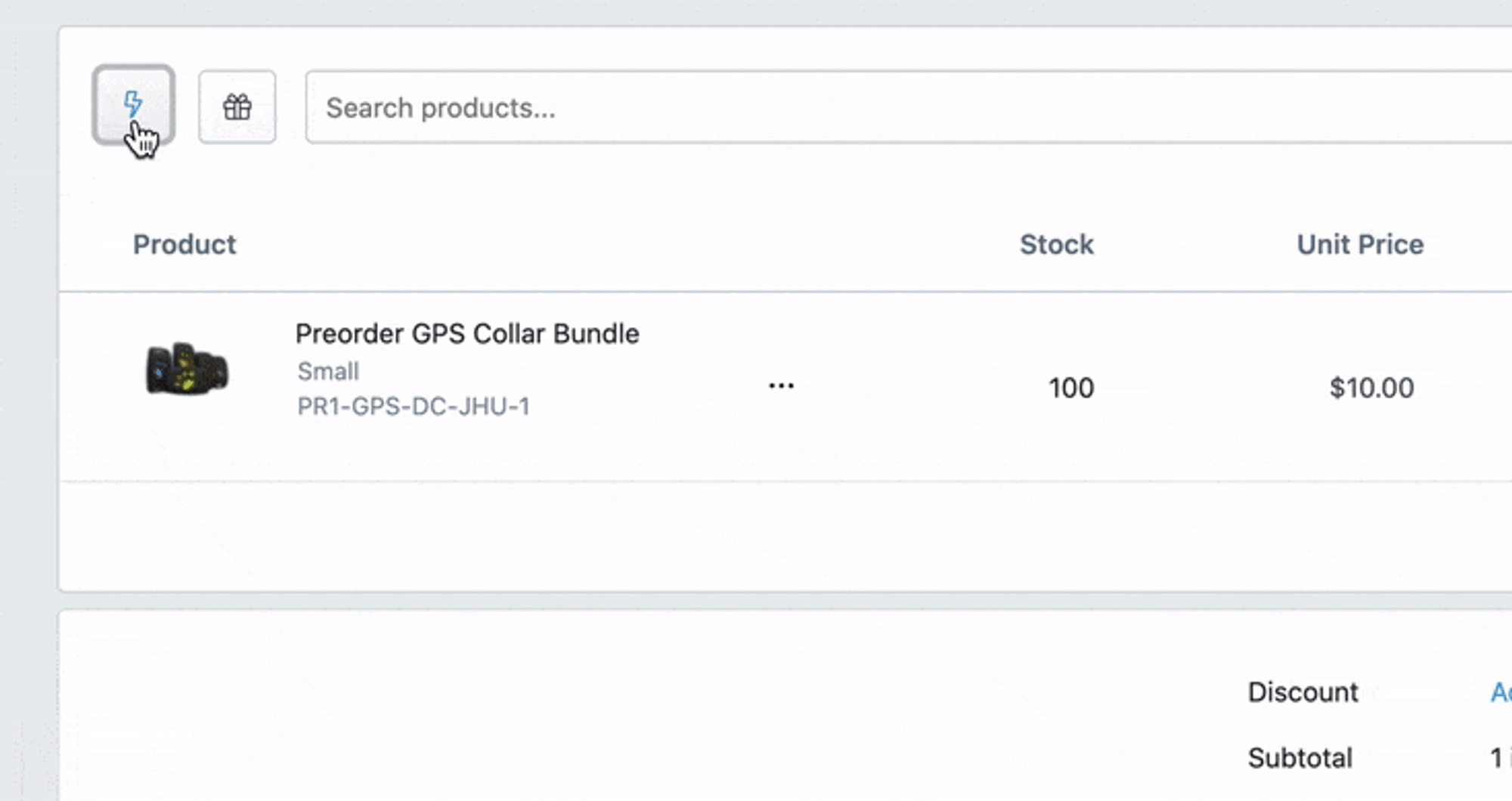Click the SKU PR1-GPS-DC-JHU-1 text
The width and height of the screenshot is (1512, 801).
414,407
